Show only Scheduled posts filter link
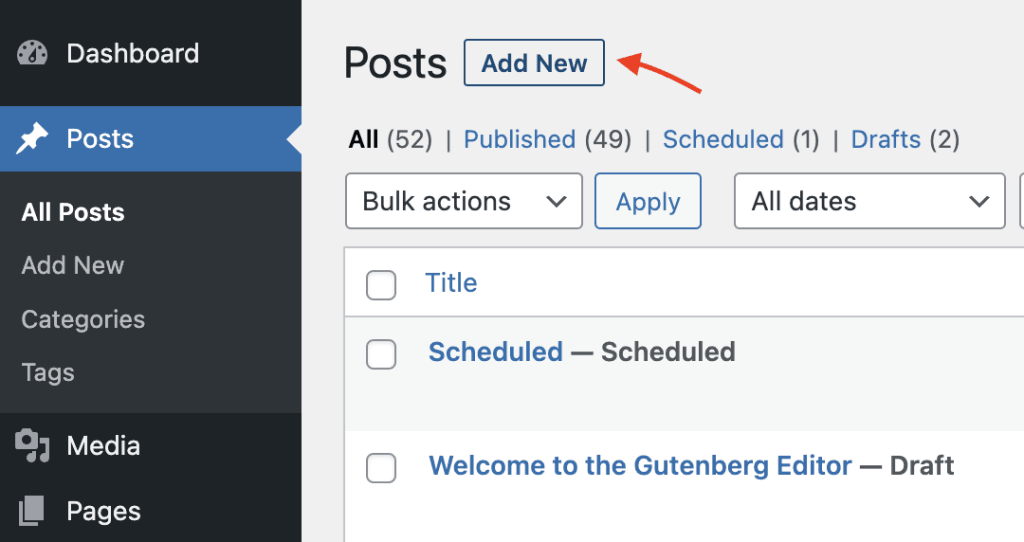1024x542 pixels. (x=722, y=140)
